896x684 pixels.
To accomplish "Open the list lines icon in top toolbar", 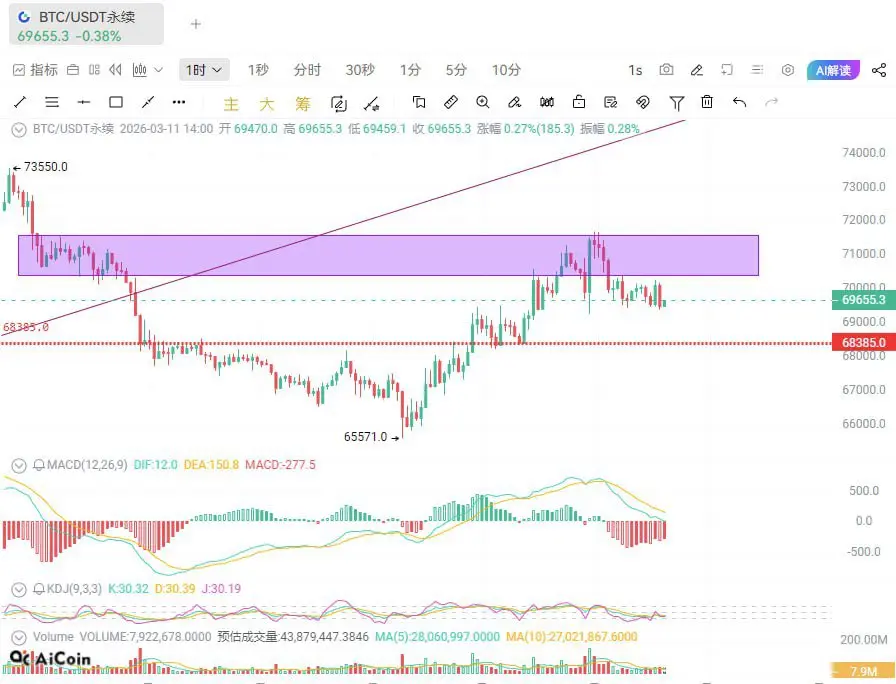I will coord(757,70).
